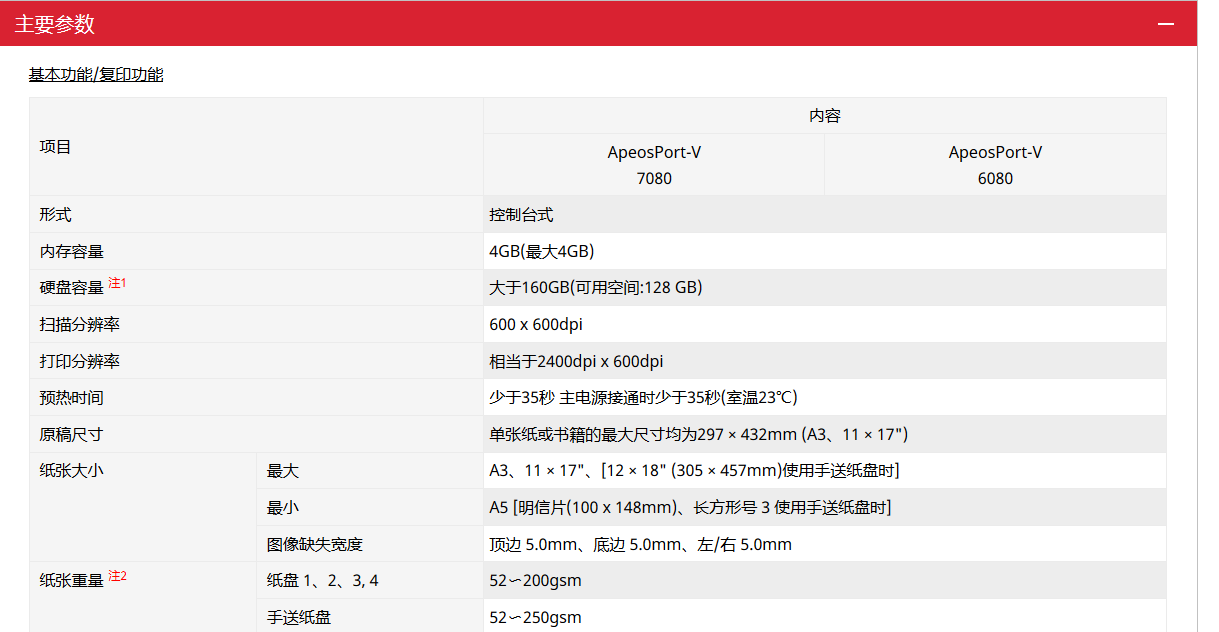Click the 最小 sub-label under 纸张大小
This screenshot has width=1219, height=632.
pos(283,508)
